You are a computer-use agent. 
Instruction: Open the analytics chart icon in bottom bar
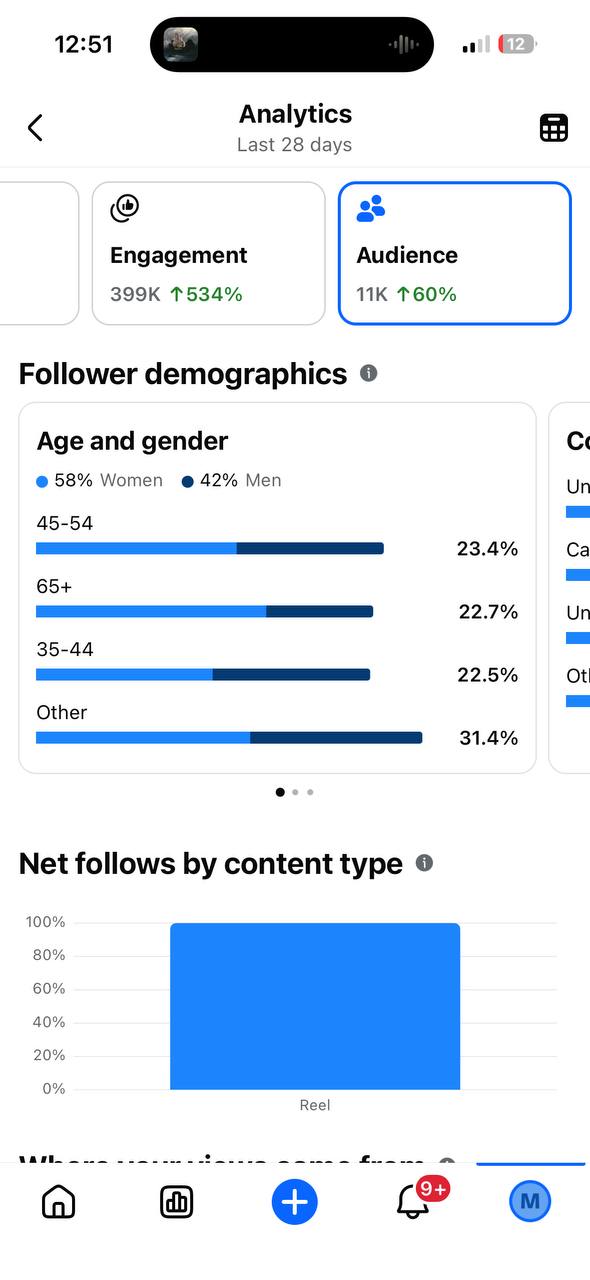(177, 1202)
